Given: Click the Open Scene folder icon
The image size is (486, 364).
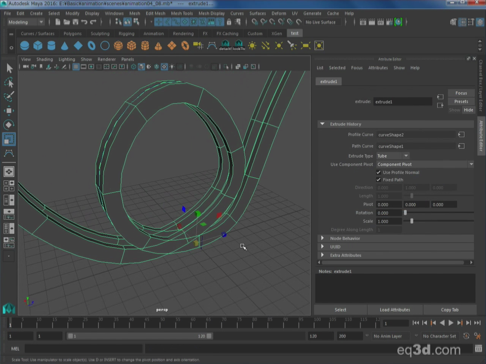Looking at the screenshot, I should click(x=67, y=22).
